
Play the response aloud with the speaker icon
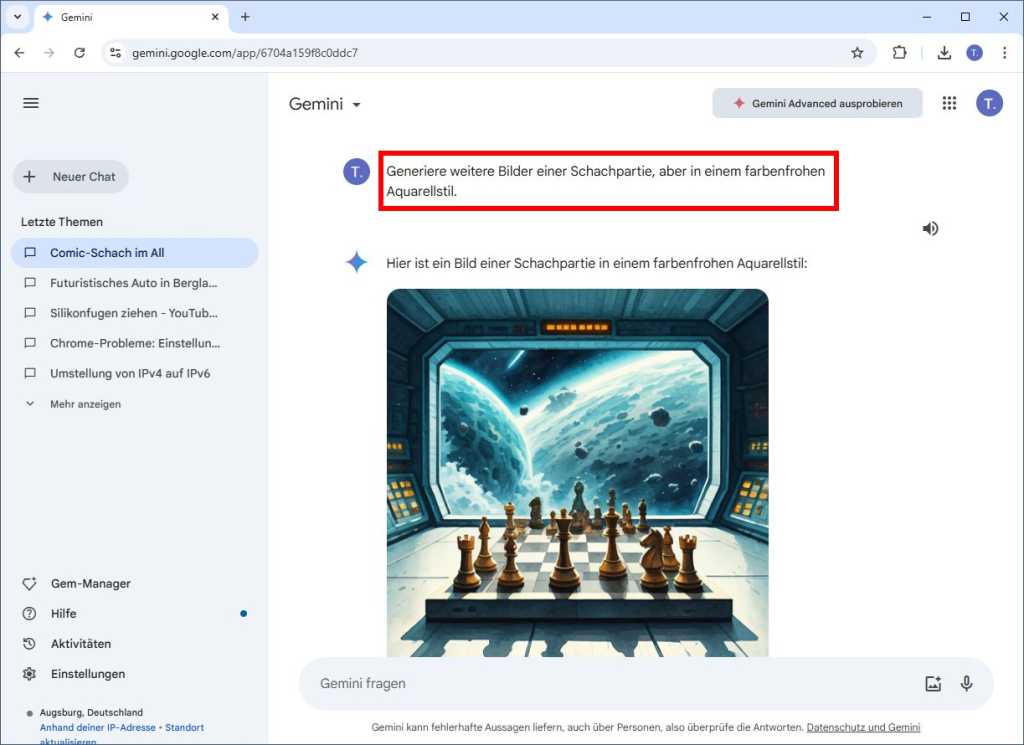click(x=930, y=228)
